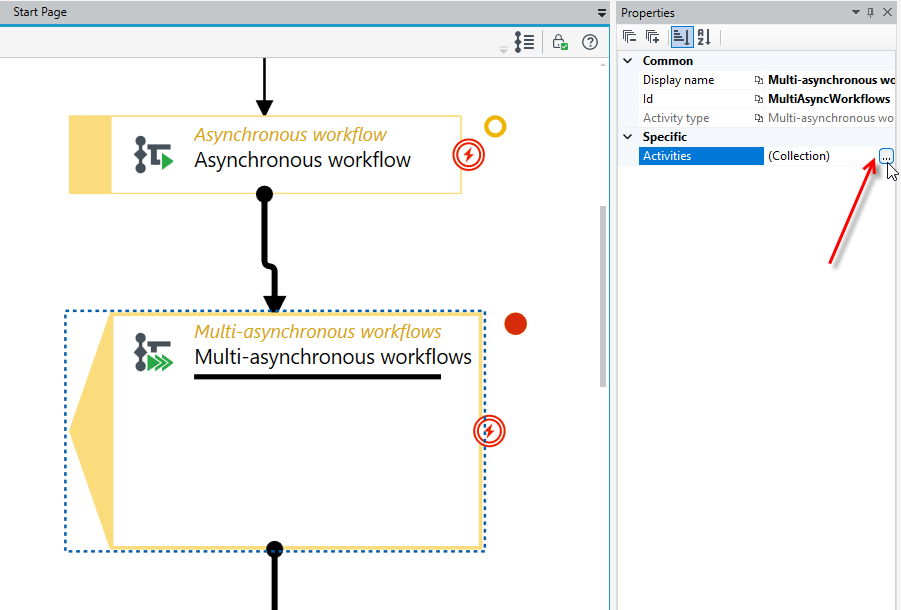Click the lightning event icon on Multi-asynchronous workflows
This screenshot has width=901, height=610.
489,431
